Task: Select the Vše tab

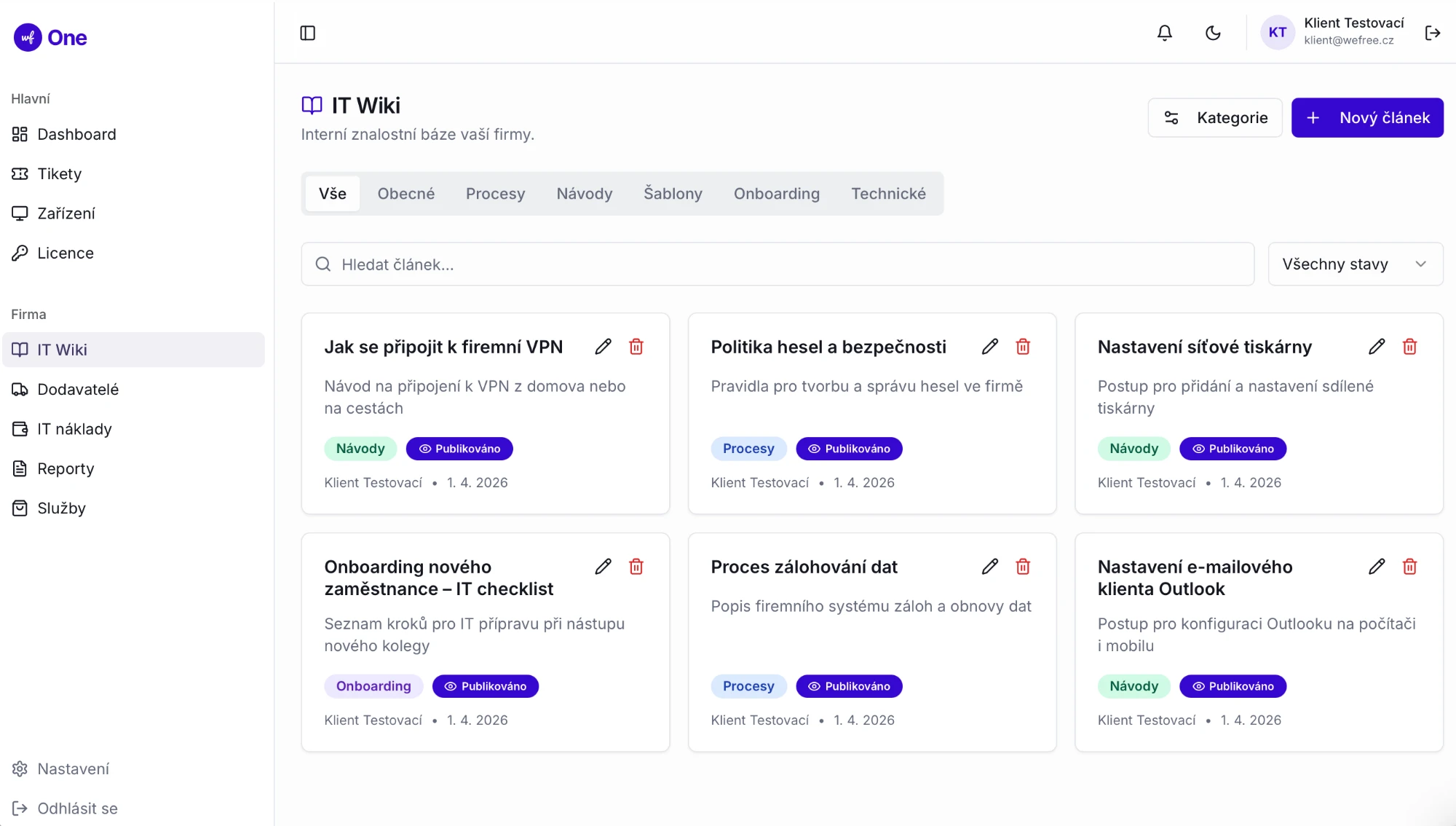Action: [333, 194]
